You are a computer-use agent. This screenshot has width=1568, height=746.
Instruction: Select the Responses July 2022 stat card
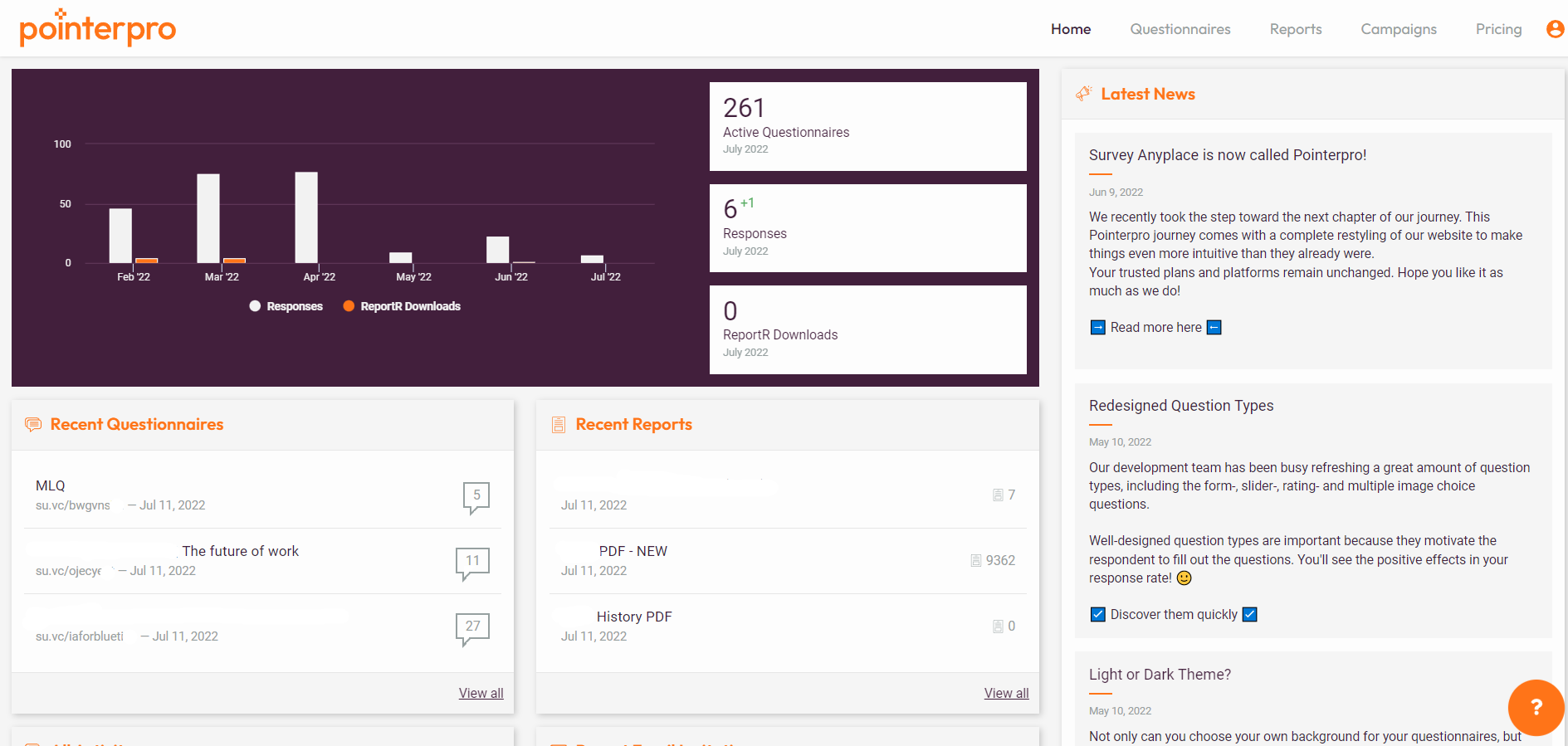(867, 228)
